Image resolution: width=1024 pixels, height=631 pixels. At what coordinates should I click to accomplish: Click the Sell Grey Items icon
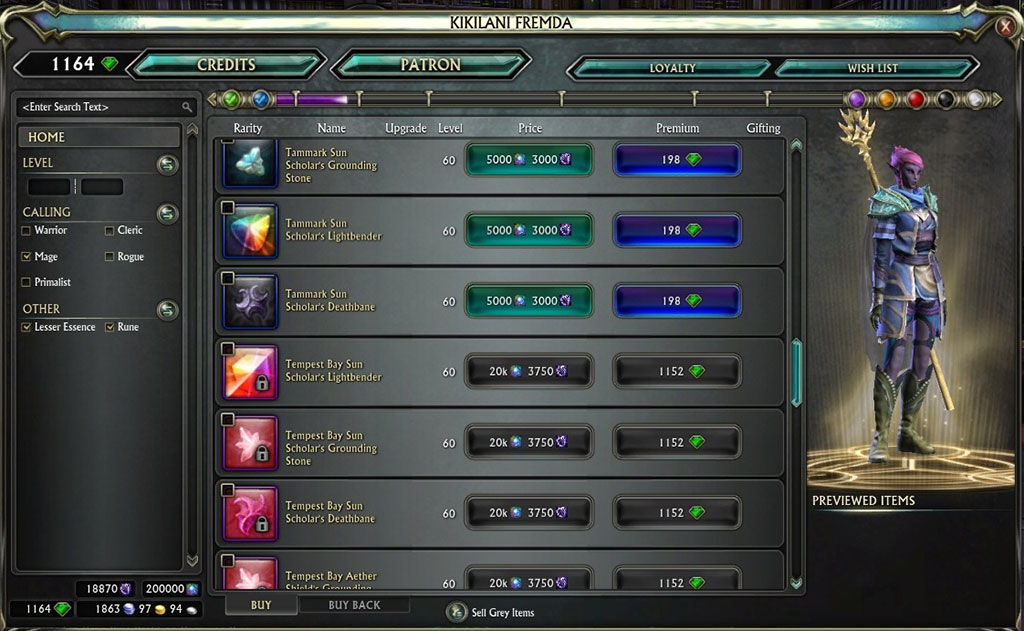[x=456, y=612]
